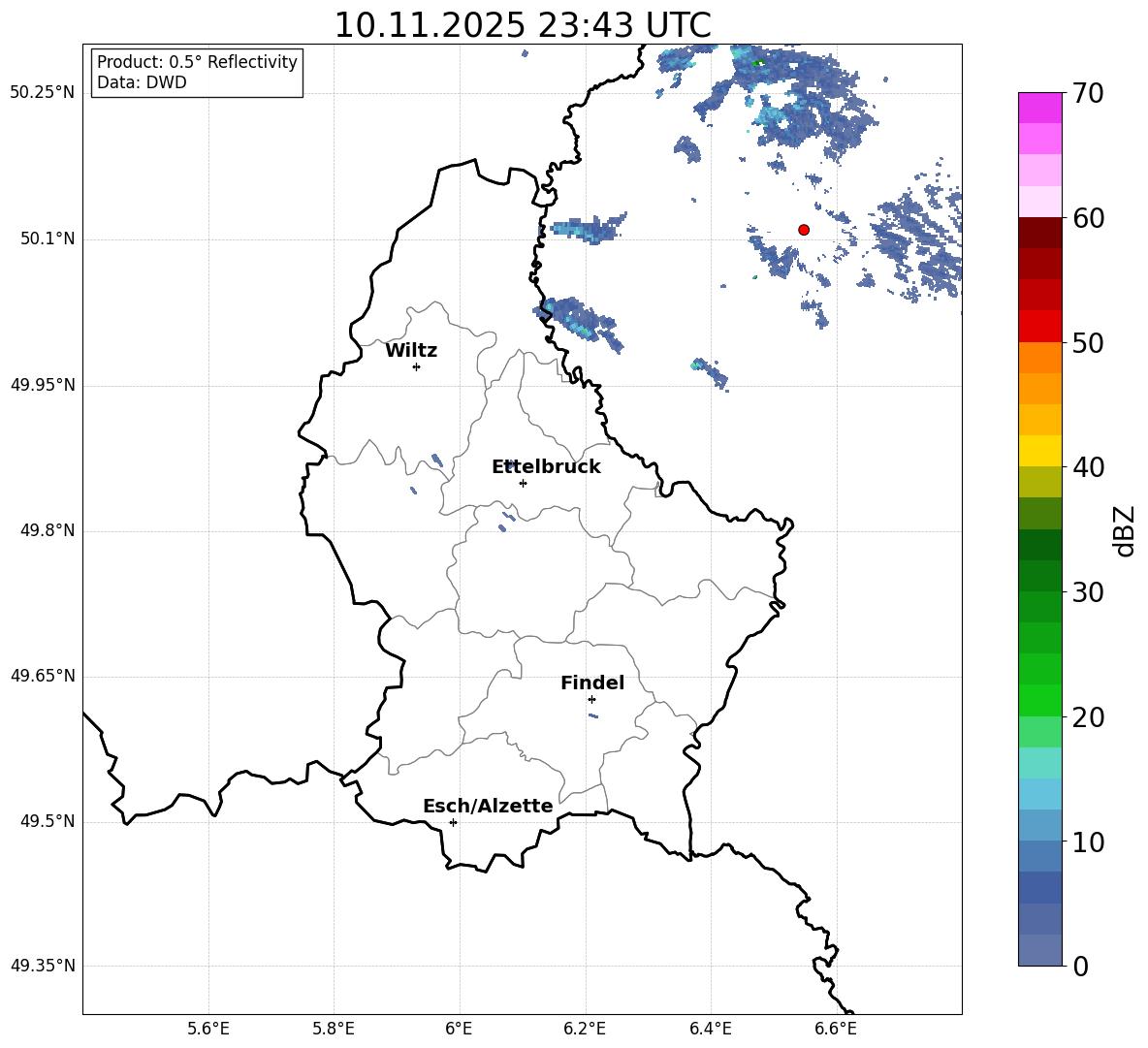The width and height of the screenshot is (1148, 1048).
Task: Click the 50.1°N latitude label
Action: [47, 239]
